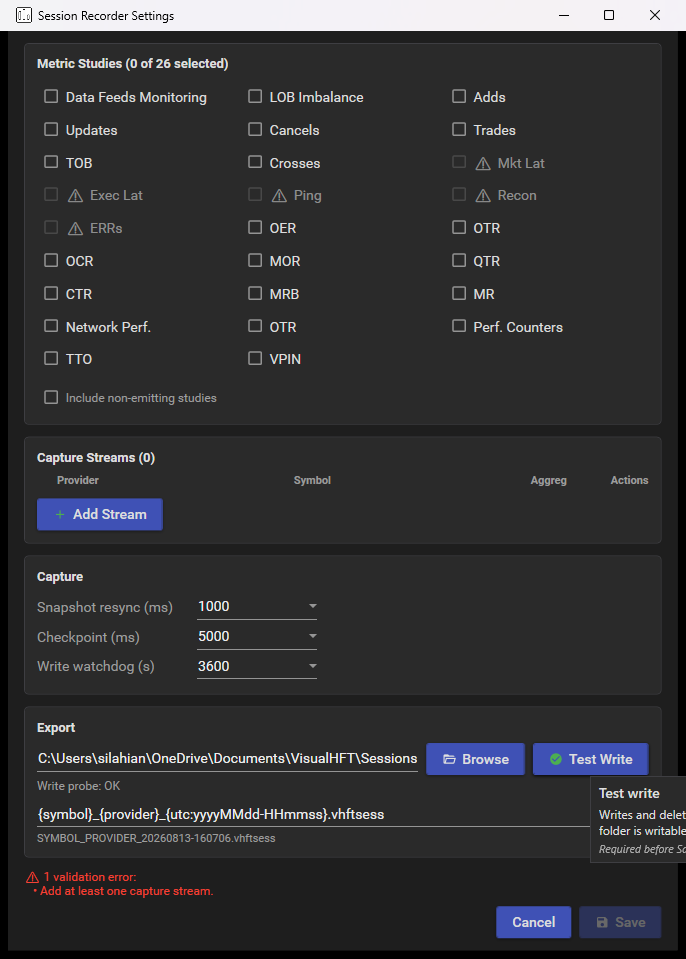This screenshot has width=686, height=959.
Task: Enable the MR checkbox
Action: [459, 294]
